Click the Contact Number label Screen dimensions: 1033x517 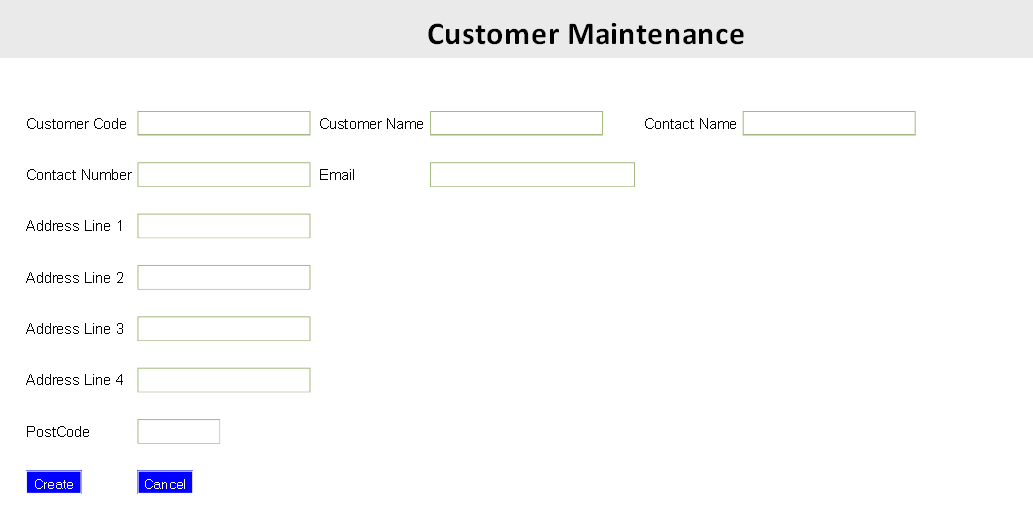tap(79, 175)
